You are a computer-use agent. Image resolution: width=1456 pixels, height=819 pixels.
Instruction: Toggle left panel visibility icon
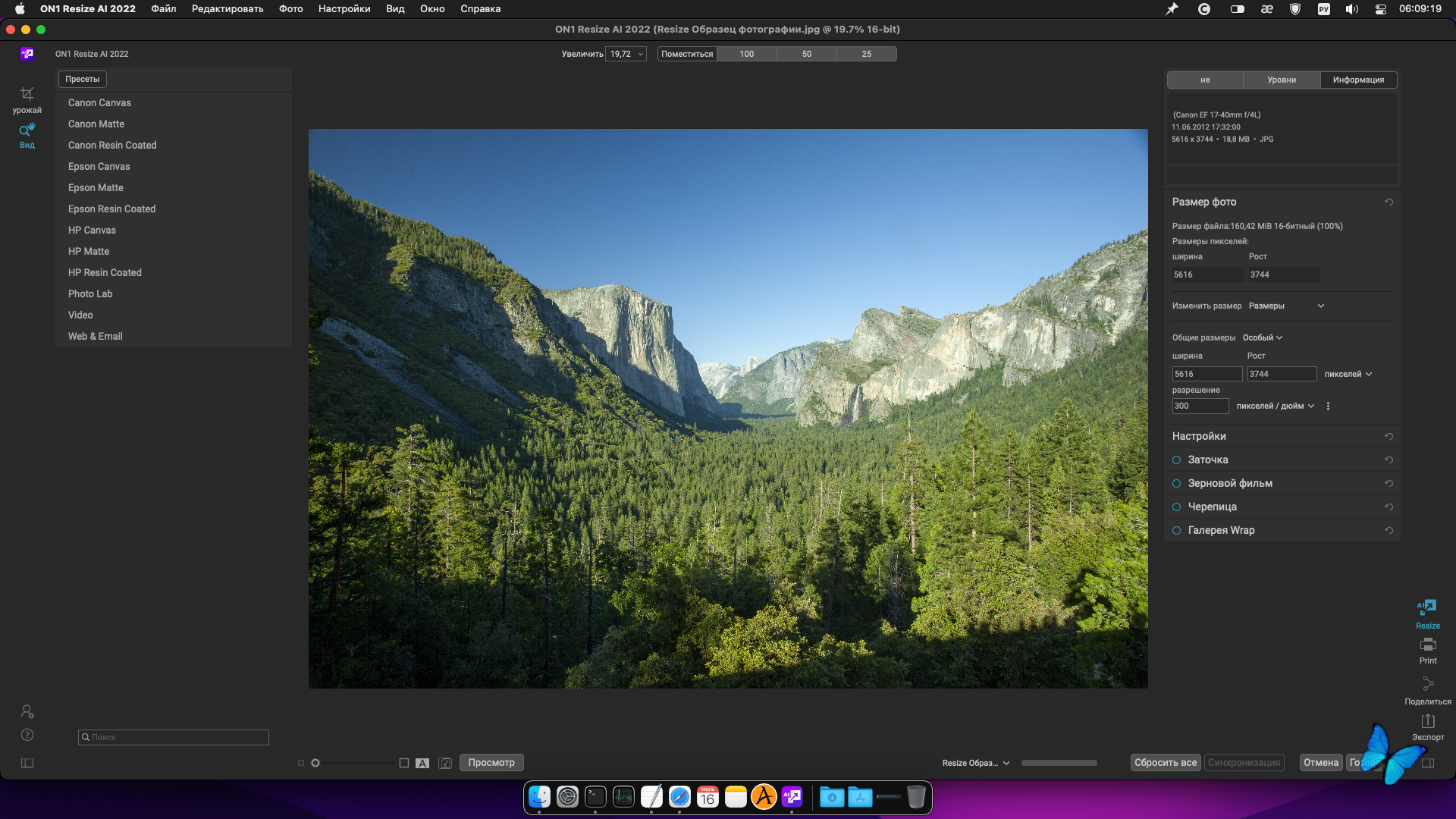[27, 763]
